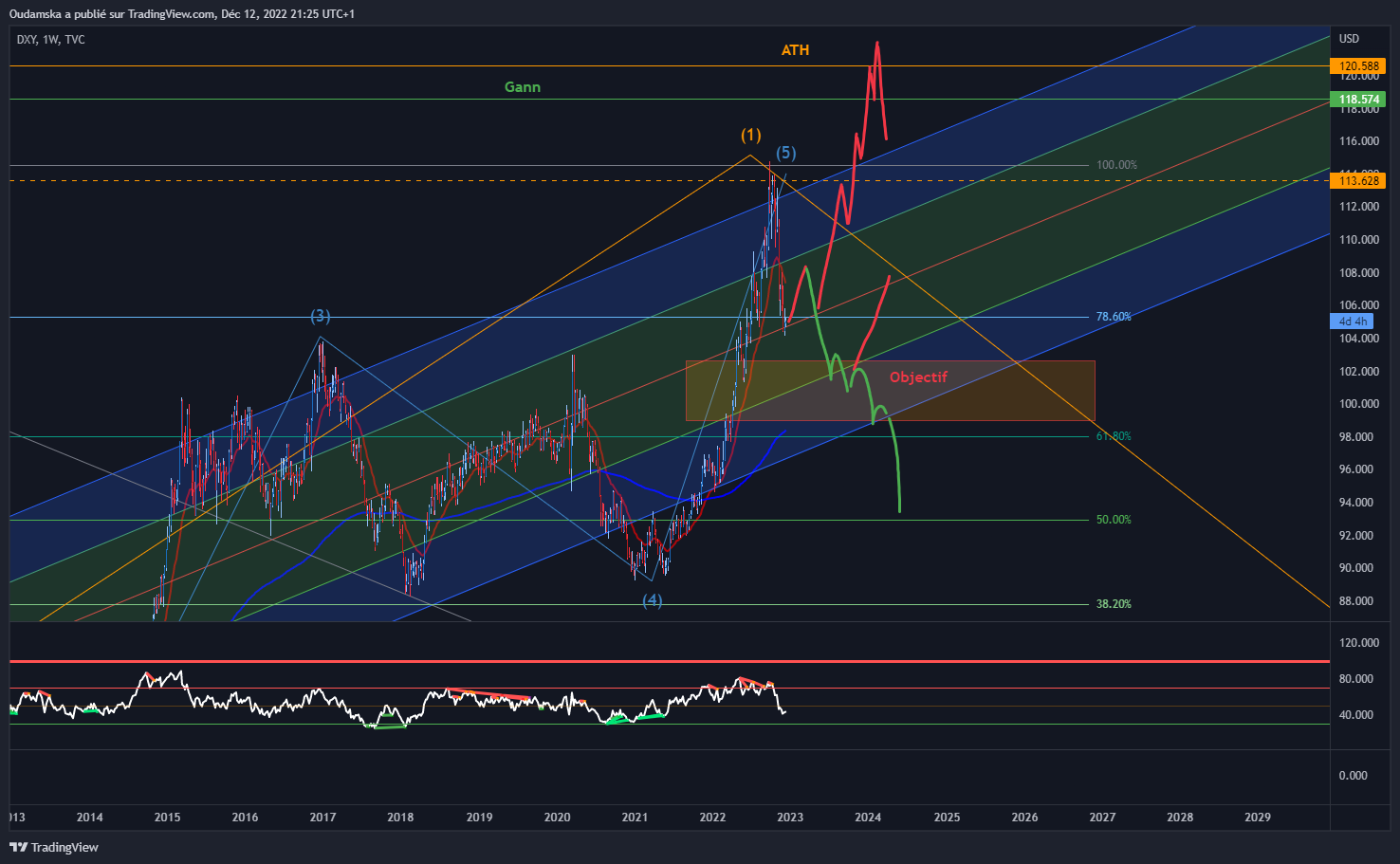The height and width of the screenshot is (864, 1400).
Task: Click the 2029 year on time axis
Action: pyautogui.click(x=1258, y=818)
